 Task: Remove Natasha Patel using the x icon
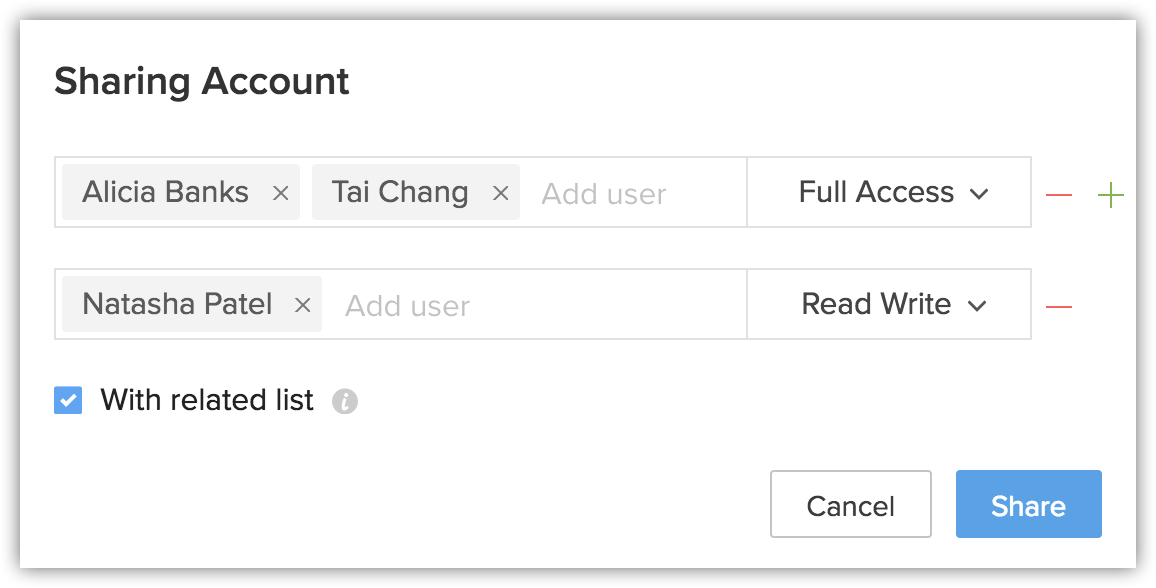(302, 305)
